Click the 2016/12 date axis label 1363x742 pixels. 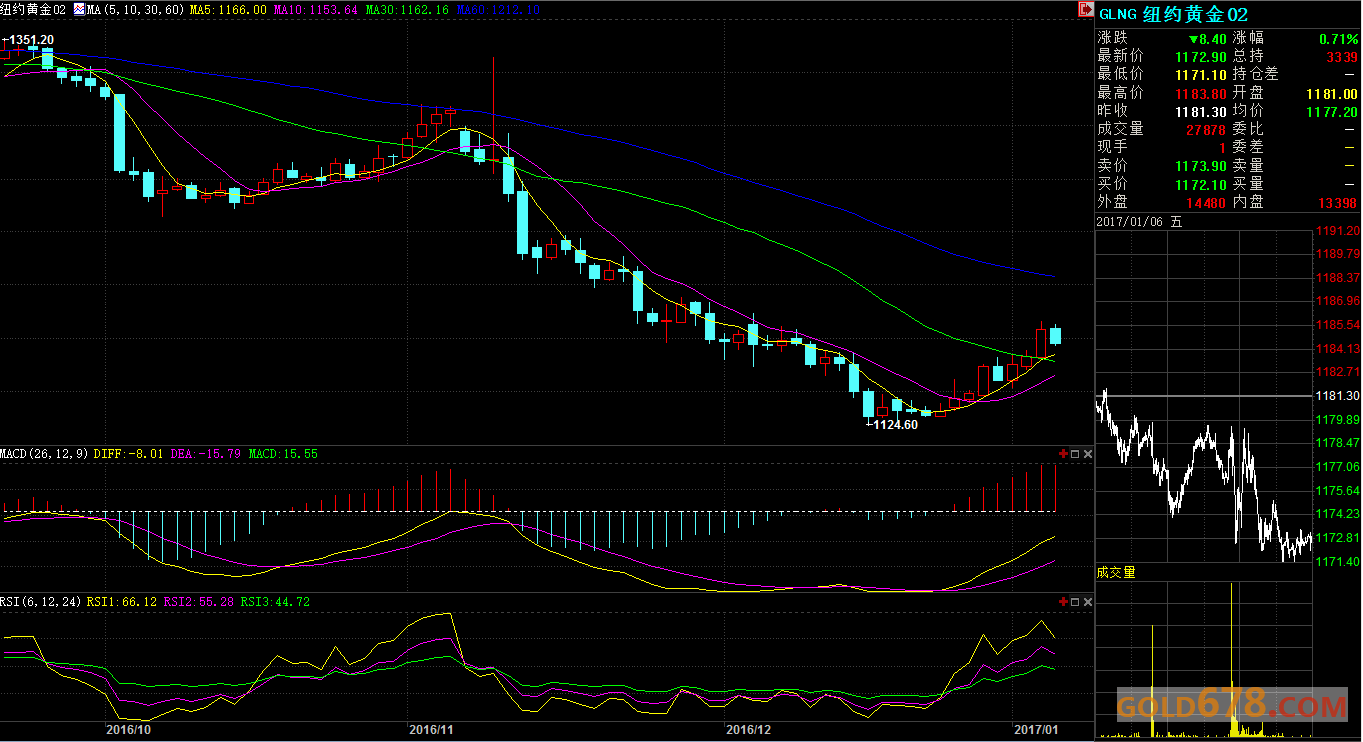(x=747, y=731)
